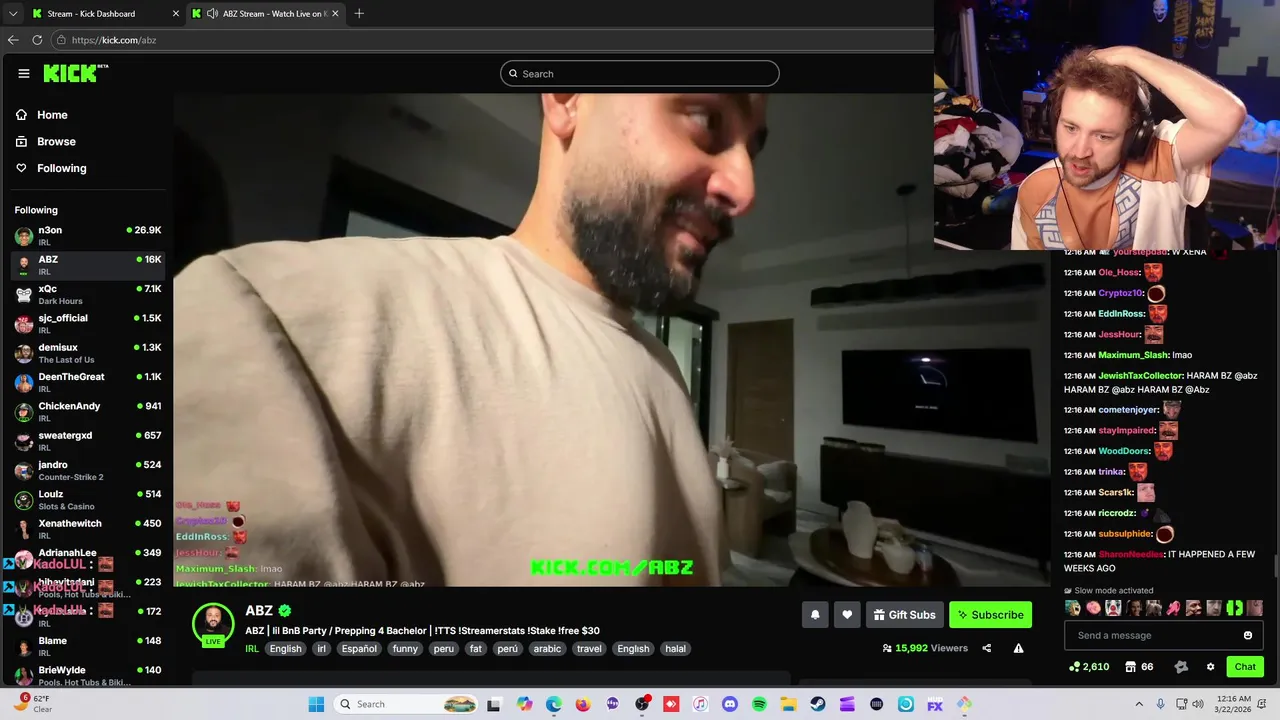Open xQc channel in Following list
The height and width of the screenshot is (720, 1280).
88,294
